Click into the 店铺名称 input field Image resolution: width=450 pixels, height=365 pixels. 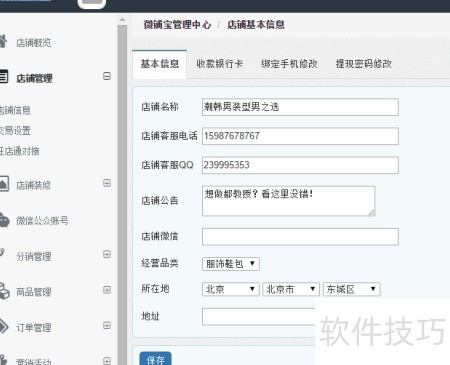pos(300,107)
